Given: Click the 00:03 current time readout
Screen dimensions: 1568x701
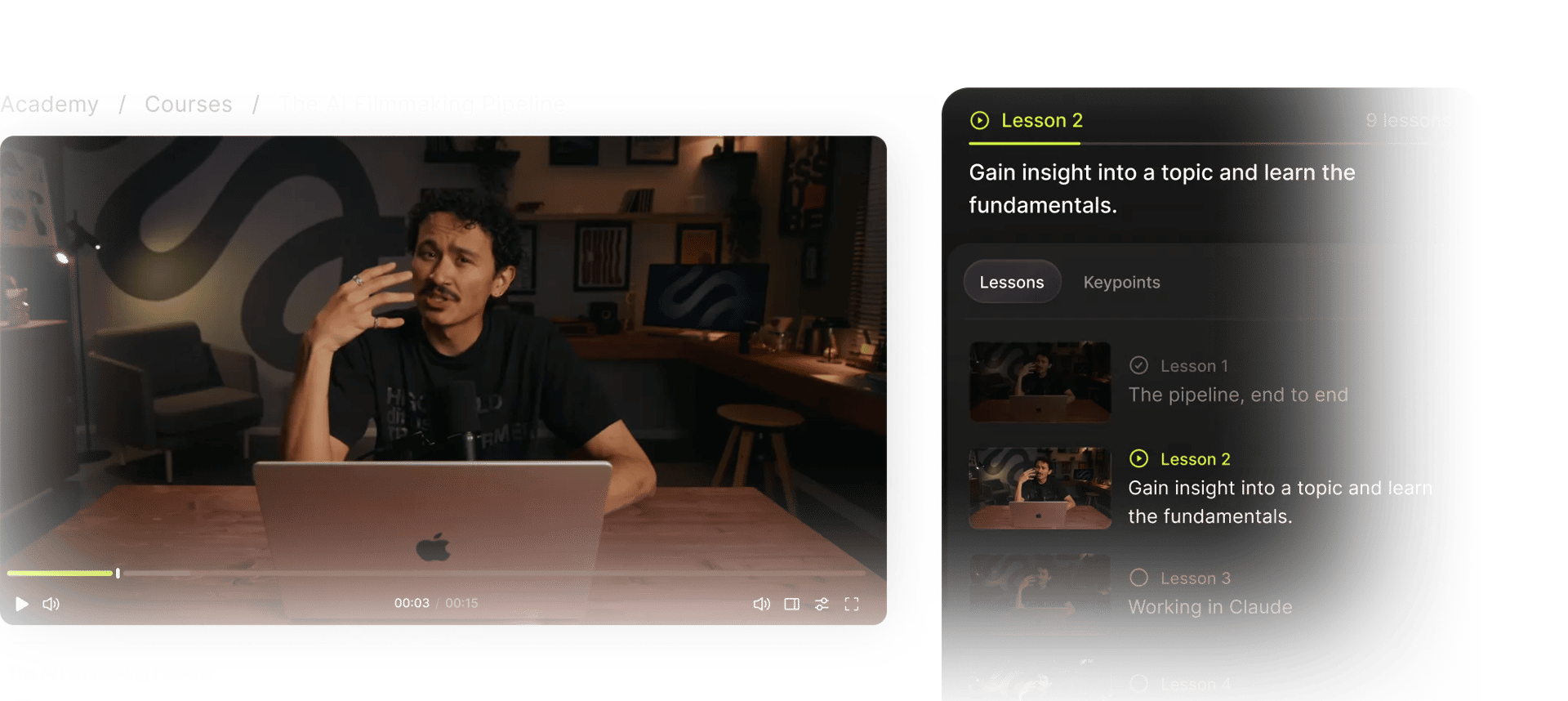Looking at the screenshot, I should pos(412,603).
